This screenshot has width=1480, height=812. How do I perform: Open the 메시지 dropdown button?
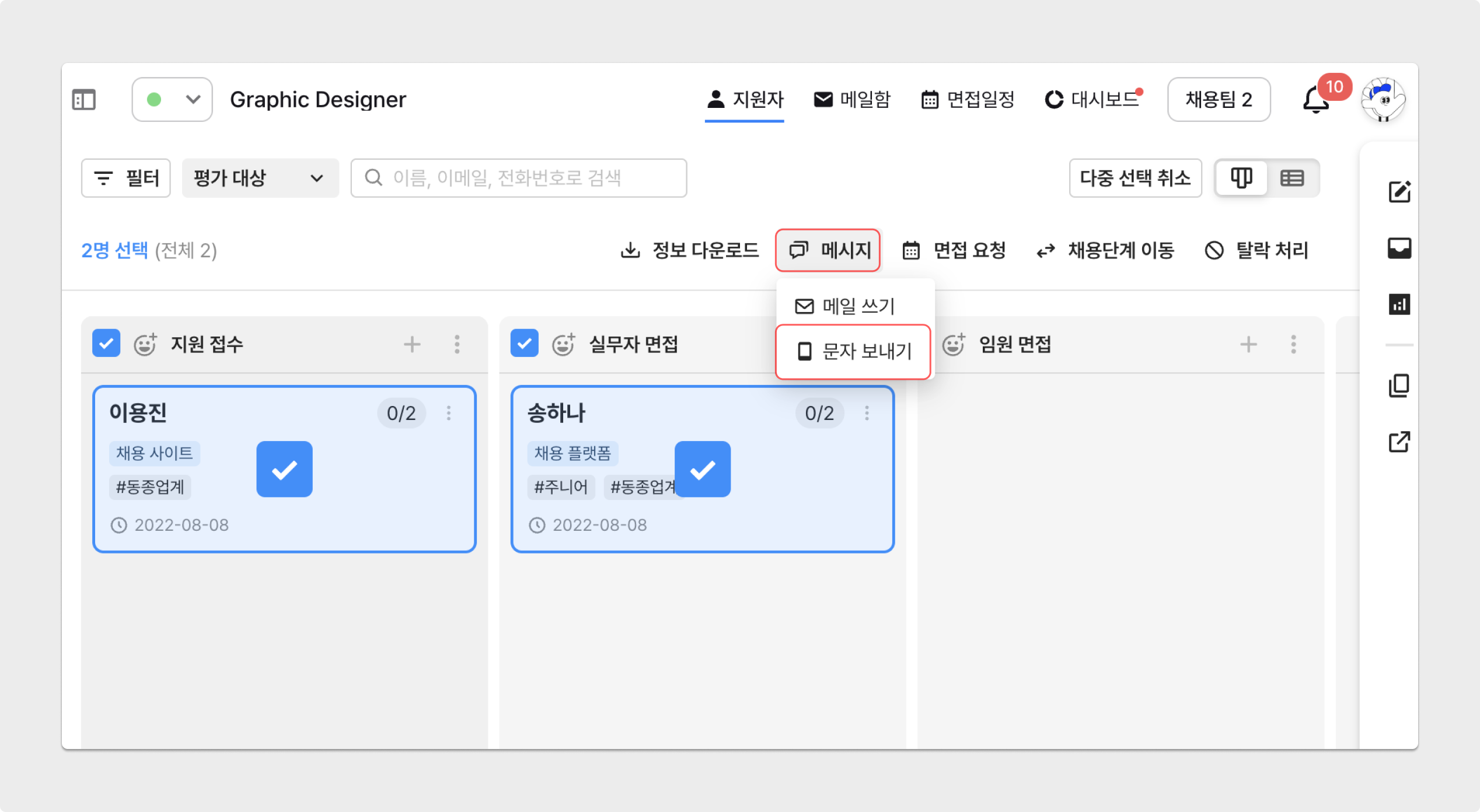(x=828, y=250)
